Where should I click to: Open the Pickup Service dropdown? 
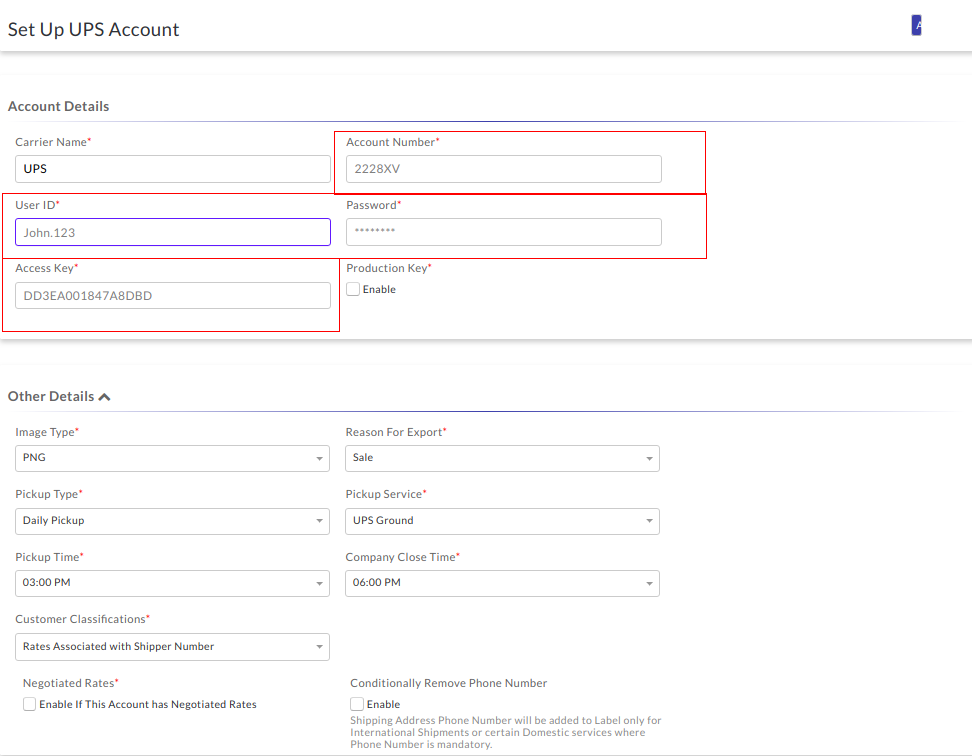click(502, 522)
